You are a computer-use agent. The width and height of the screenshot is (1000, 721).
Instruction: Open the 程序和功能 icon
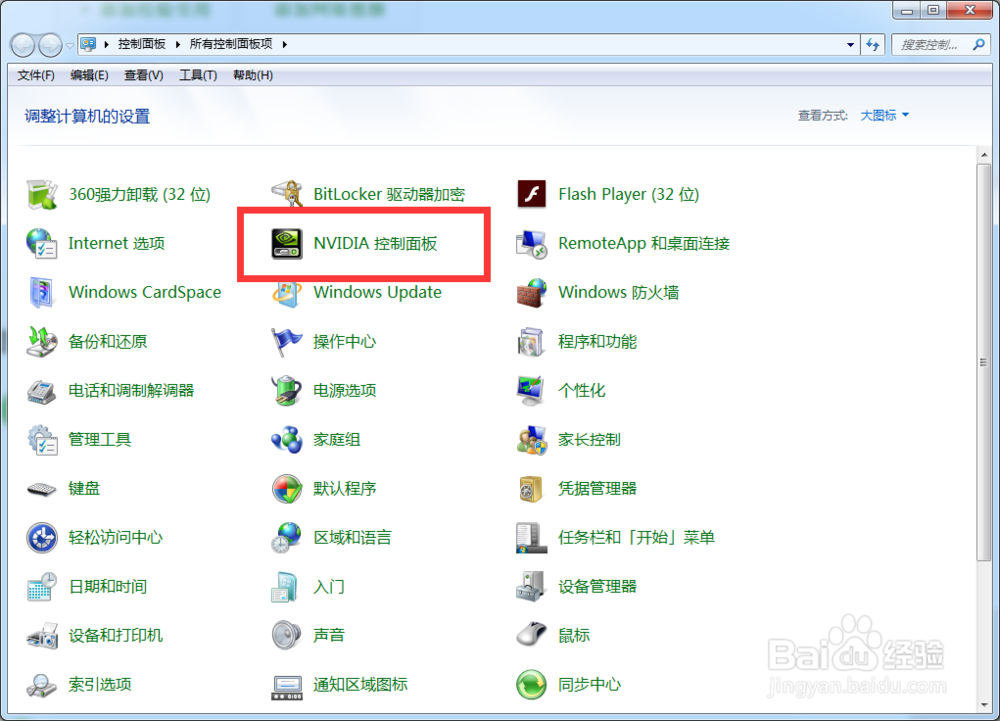click(x=532, y=342)
